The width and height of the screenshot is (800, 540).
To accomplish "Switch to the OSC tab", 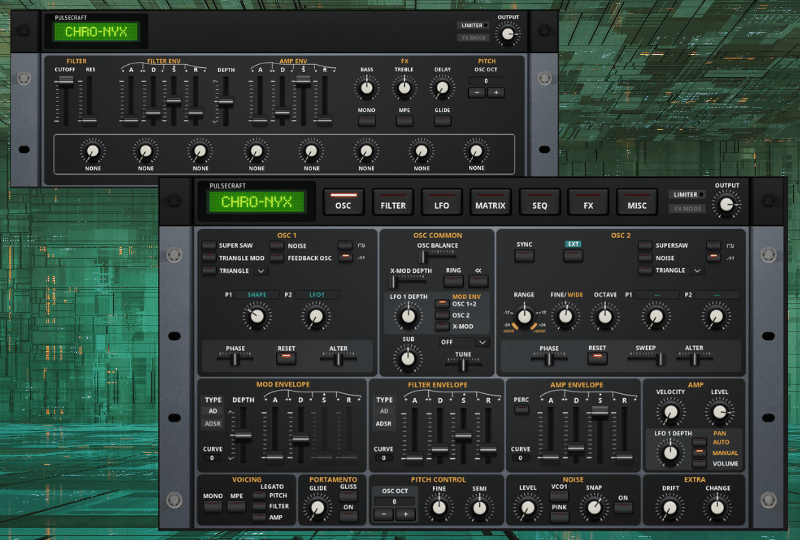I will (x=343, y=202).
